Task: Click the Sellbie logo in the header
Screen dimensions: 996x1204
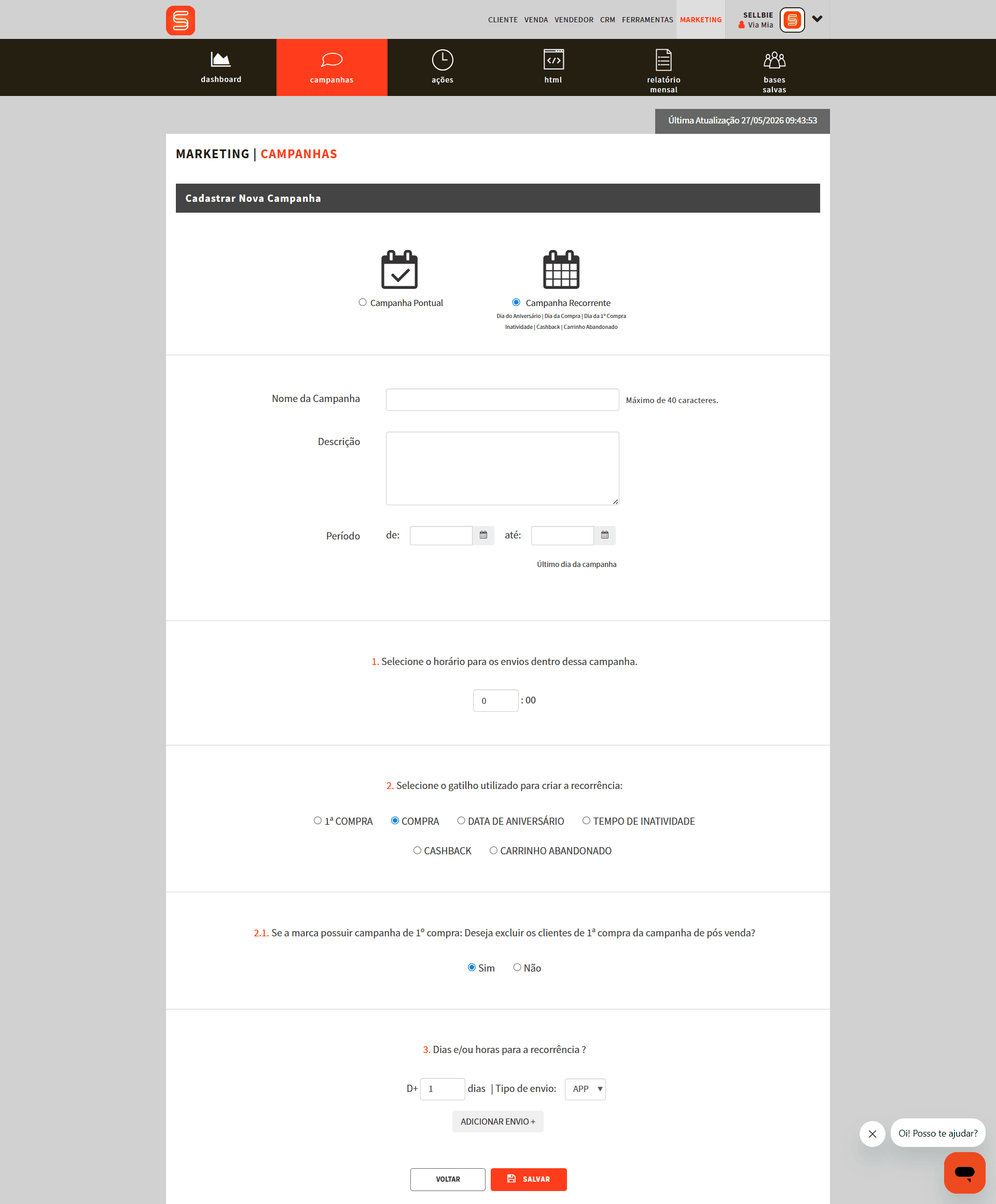Action: 180,20
